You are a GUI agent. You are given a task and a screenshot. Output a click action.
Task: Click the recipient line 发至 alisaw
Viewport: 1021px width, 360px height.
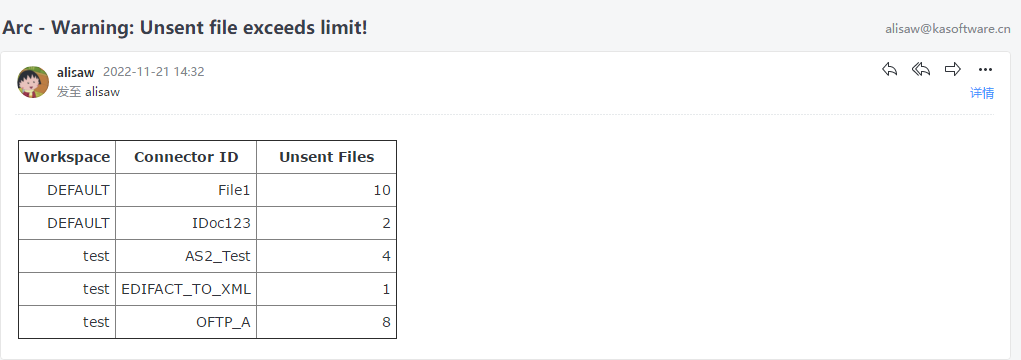pyautogui.click(x=89, y=92)
